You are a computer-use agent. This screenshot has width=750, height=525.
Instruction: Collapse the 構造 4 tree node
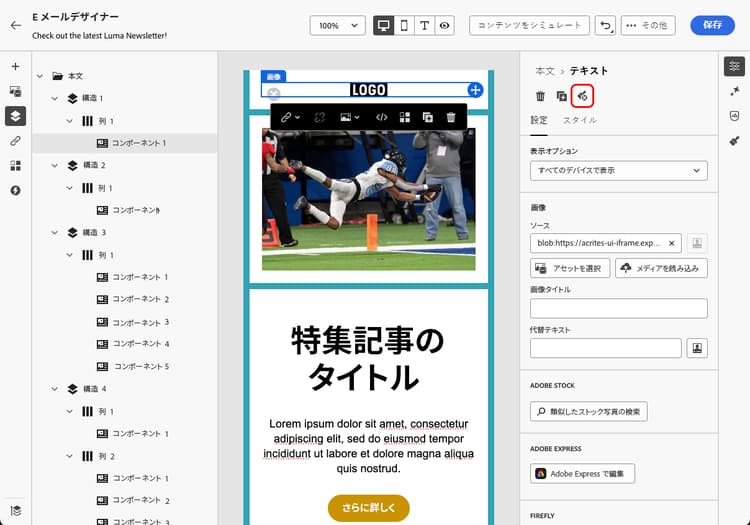tap(55, 389)
